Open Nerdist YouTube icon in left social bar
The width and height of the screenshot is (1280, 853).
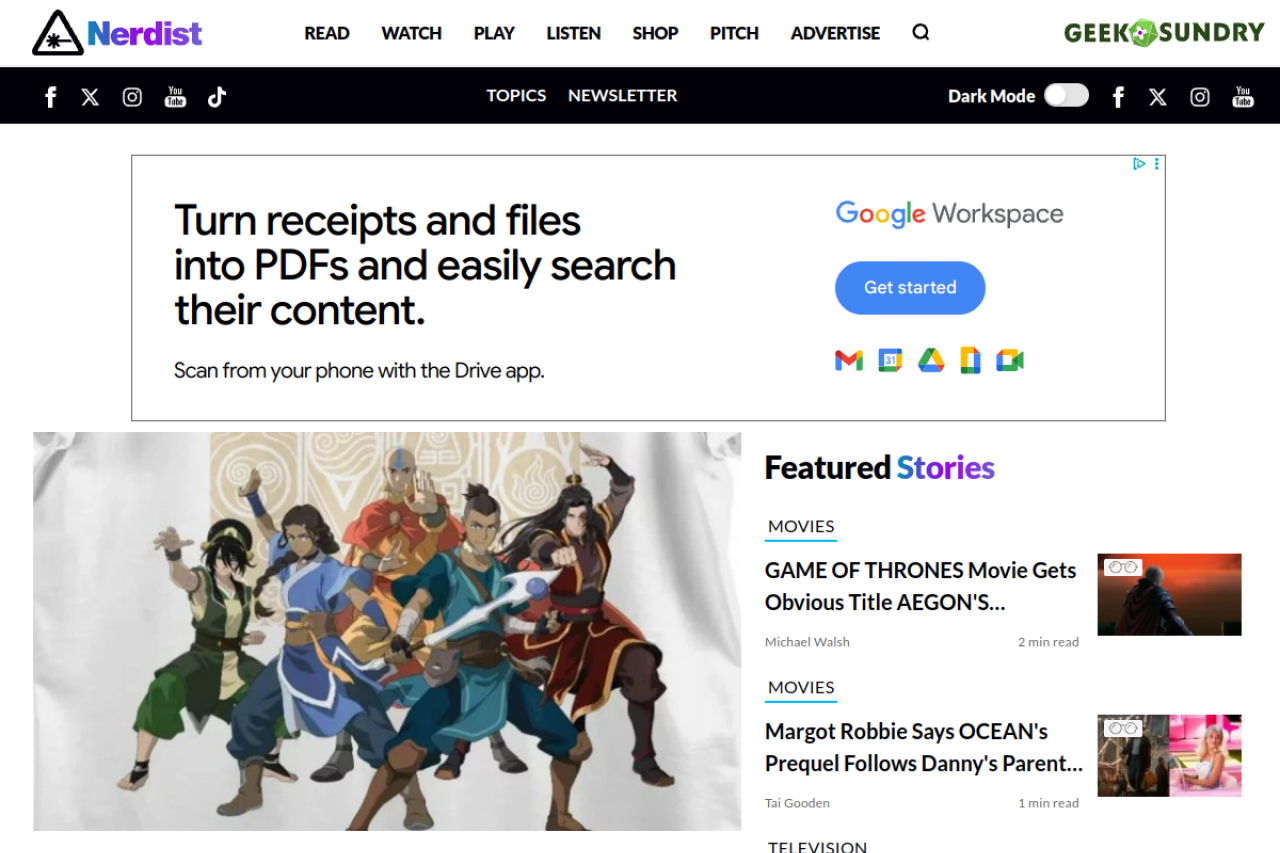tap(175, 96)
